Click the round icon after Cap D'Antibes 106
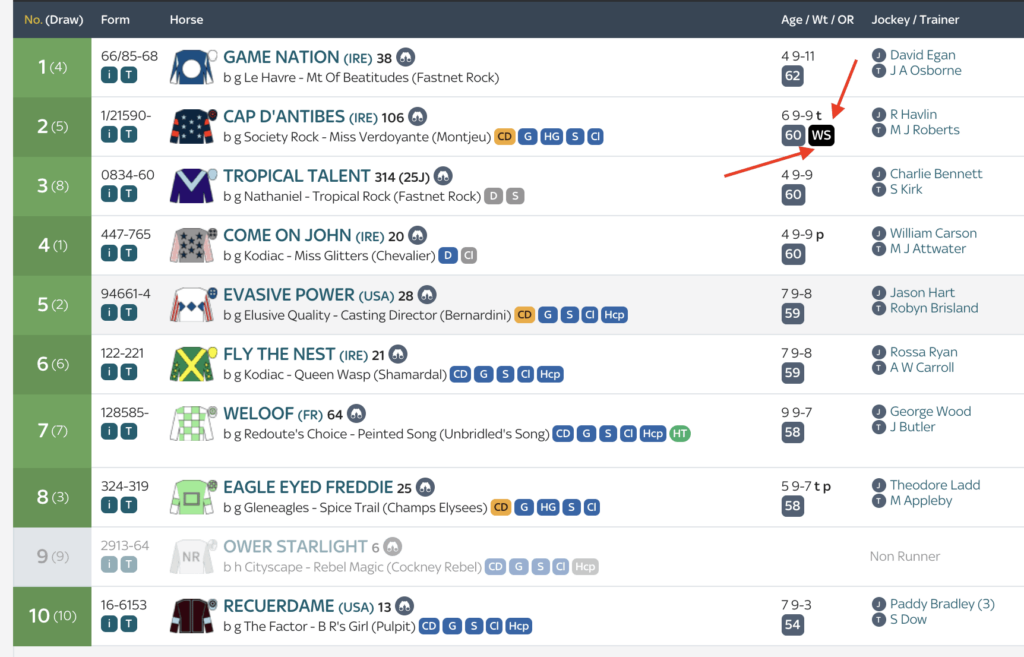This screenshot has width=1024, height=657. (417, 117)
